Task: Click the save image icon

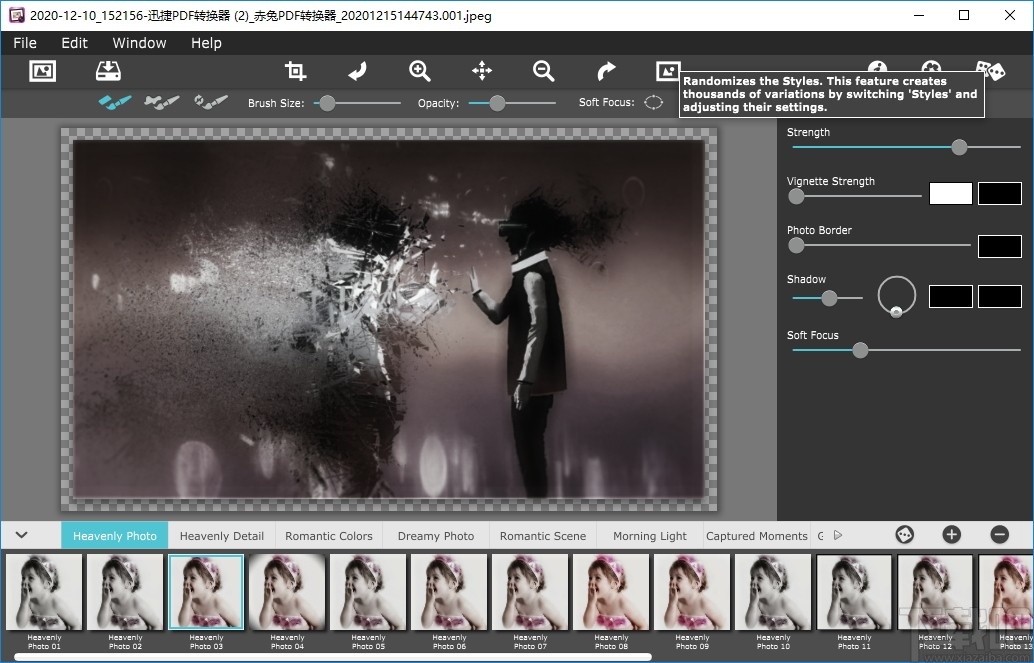Action: (x=108, y=71)
